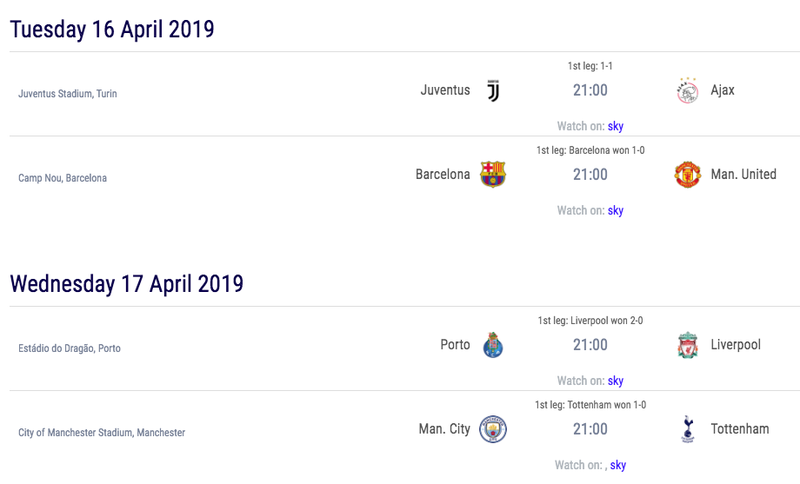Click the 21:00 time of Juventus match
The image size is (800, 484).
(x=590, y=90)
